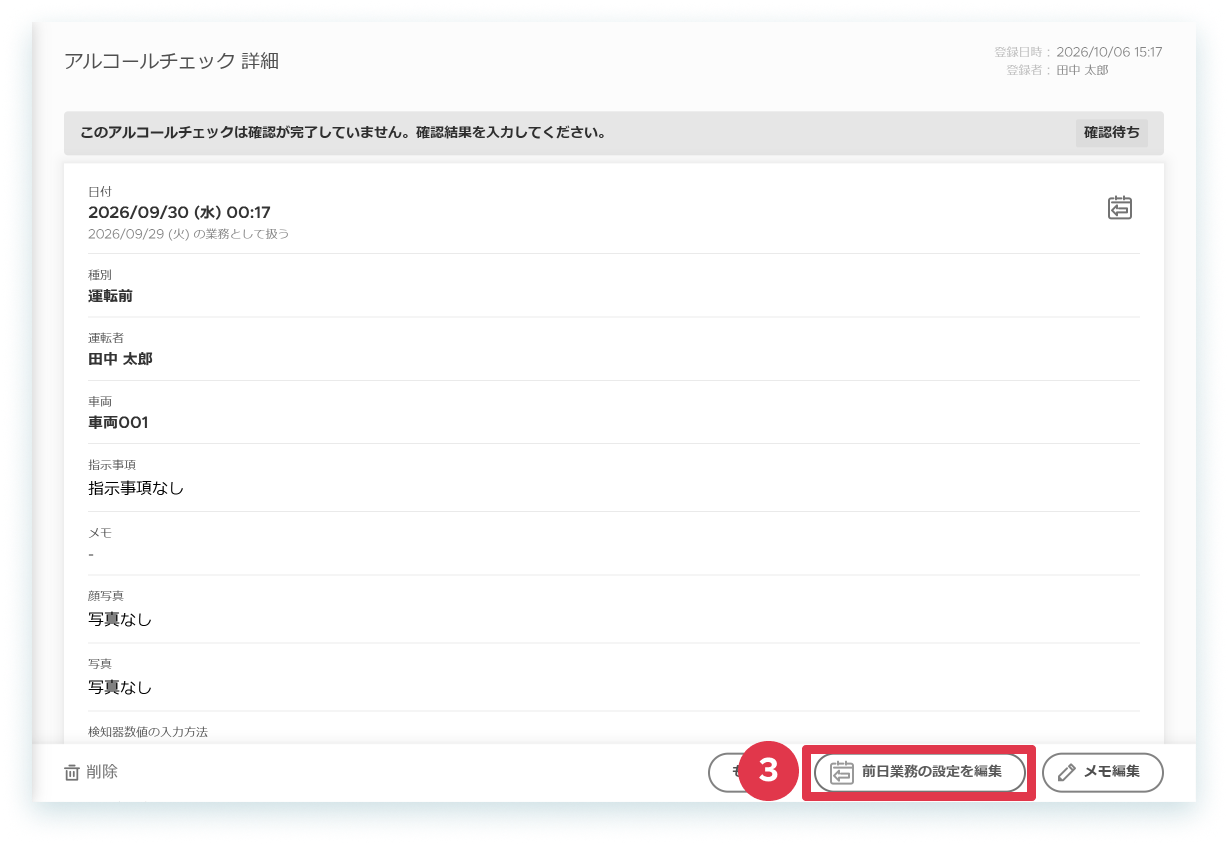Open 前日業務の設定を編集

point(919,772)
